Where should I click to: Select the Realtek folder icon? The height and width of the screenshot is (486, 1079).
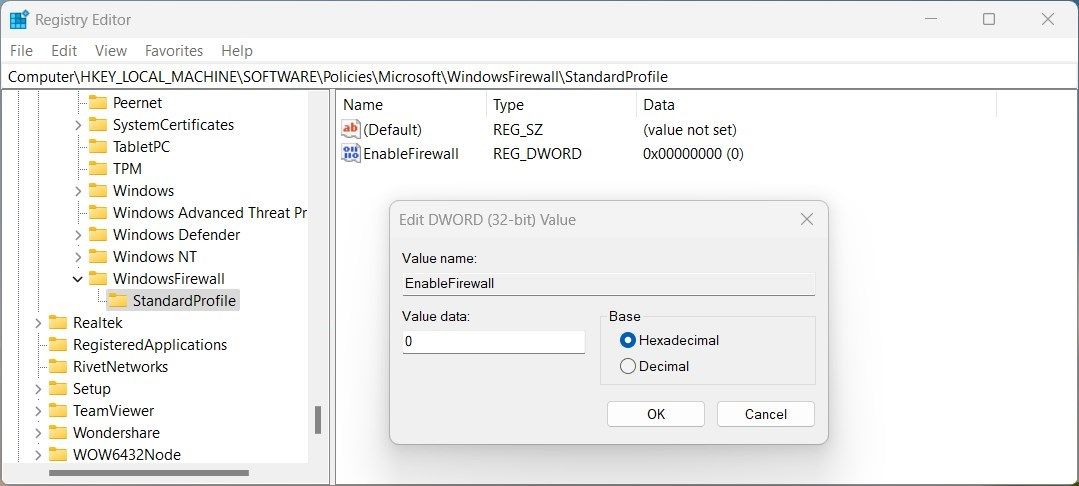(58, 324)
